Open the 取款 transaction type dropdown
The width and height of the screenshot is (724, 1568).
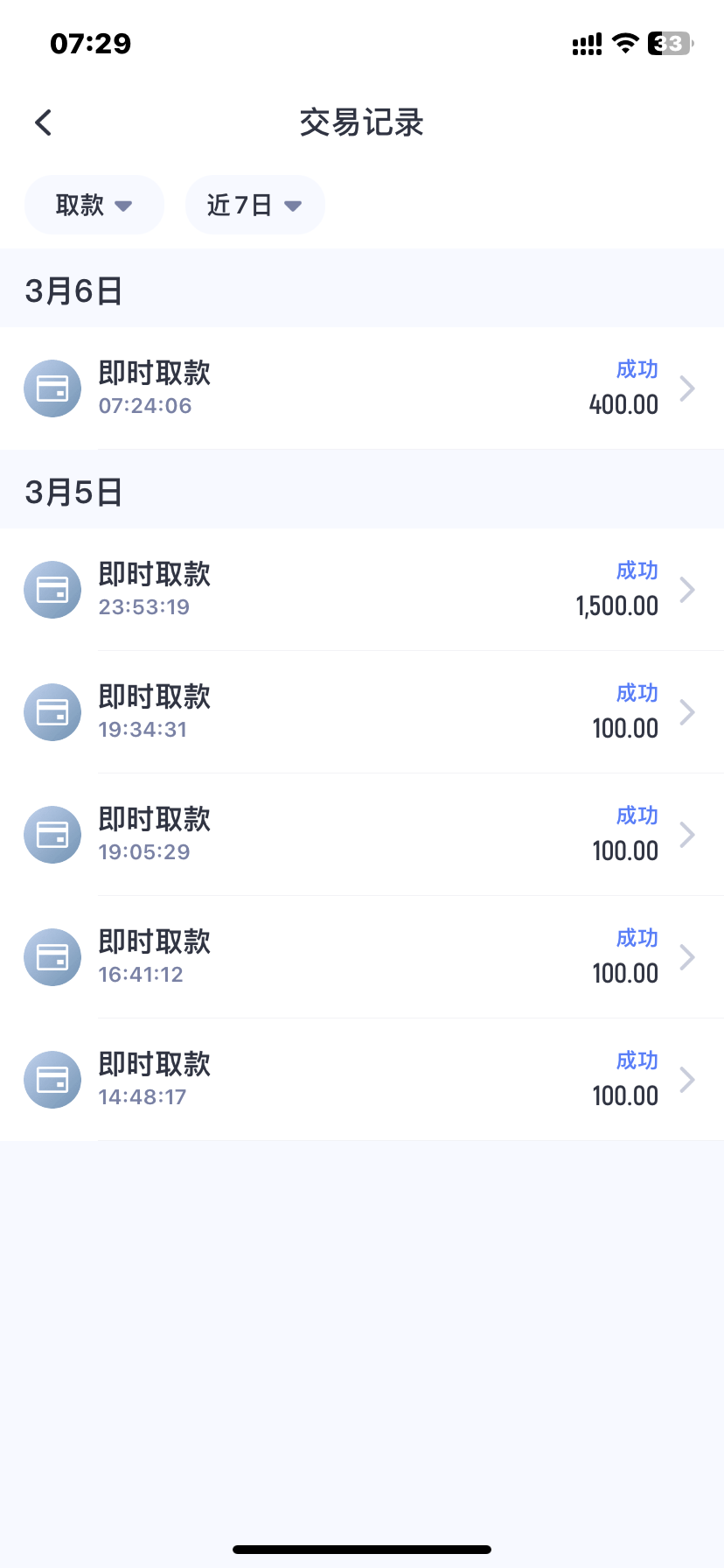coord(94,205)
